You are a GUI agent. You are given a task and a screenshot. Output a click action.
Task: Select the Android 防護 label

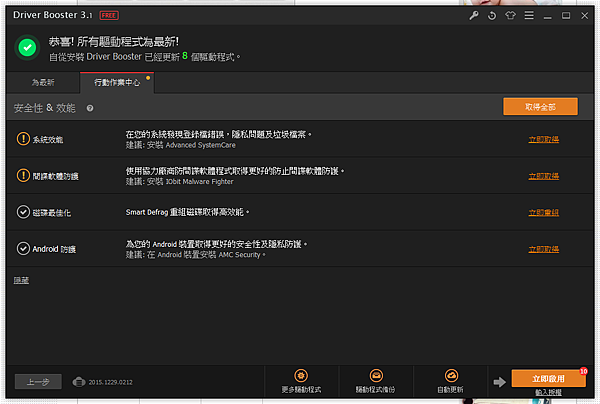pyautogui.click(x=54, y=249)
